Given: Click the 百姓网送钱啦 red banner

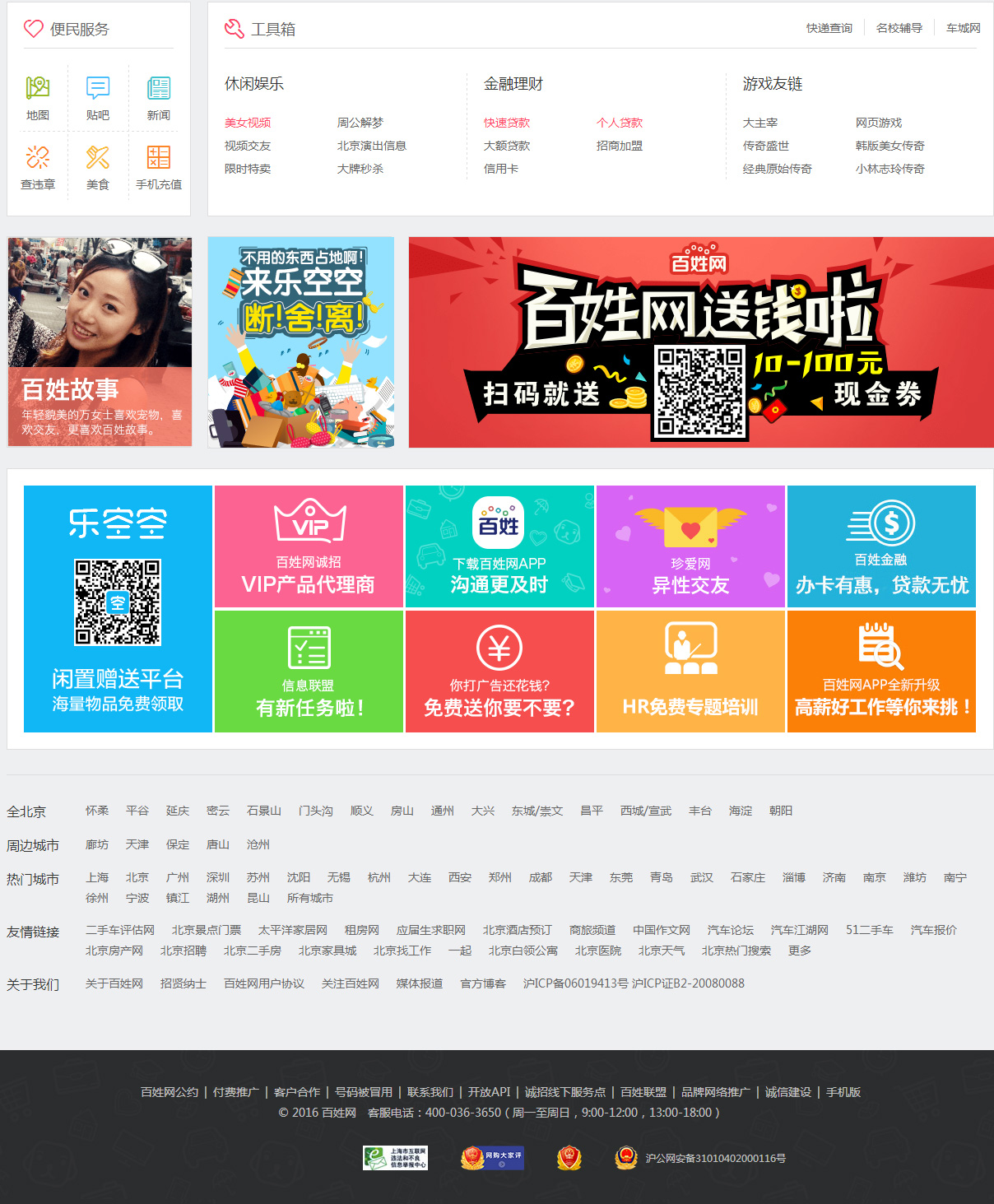Looking at the screenshot, I should (701, 342).
